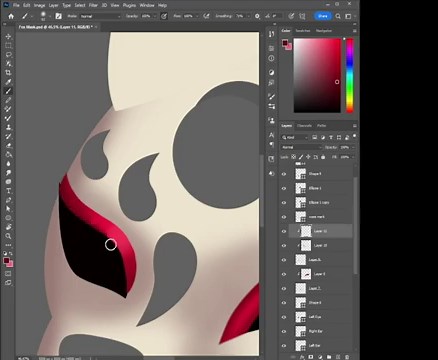Open the brush settings panel icon
Viewport: 438px width, 360px height.
58,16
